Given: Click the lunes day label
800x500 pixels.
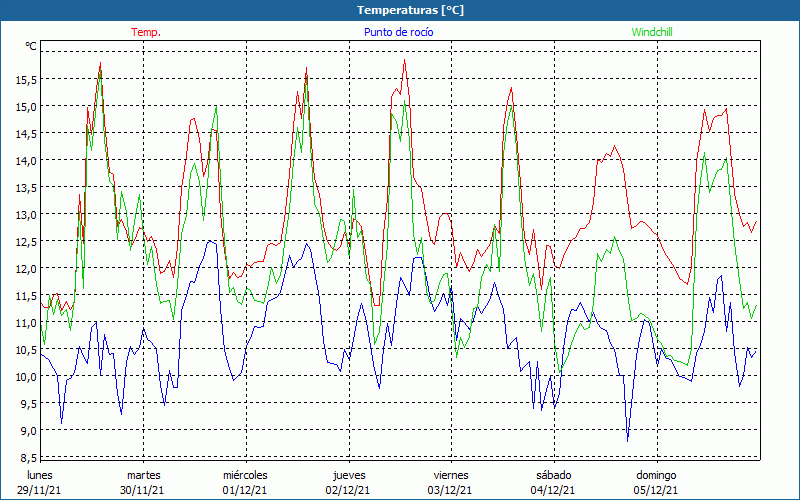Looking at the screenshot, I should 39,475.
